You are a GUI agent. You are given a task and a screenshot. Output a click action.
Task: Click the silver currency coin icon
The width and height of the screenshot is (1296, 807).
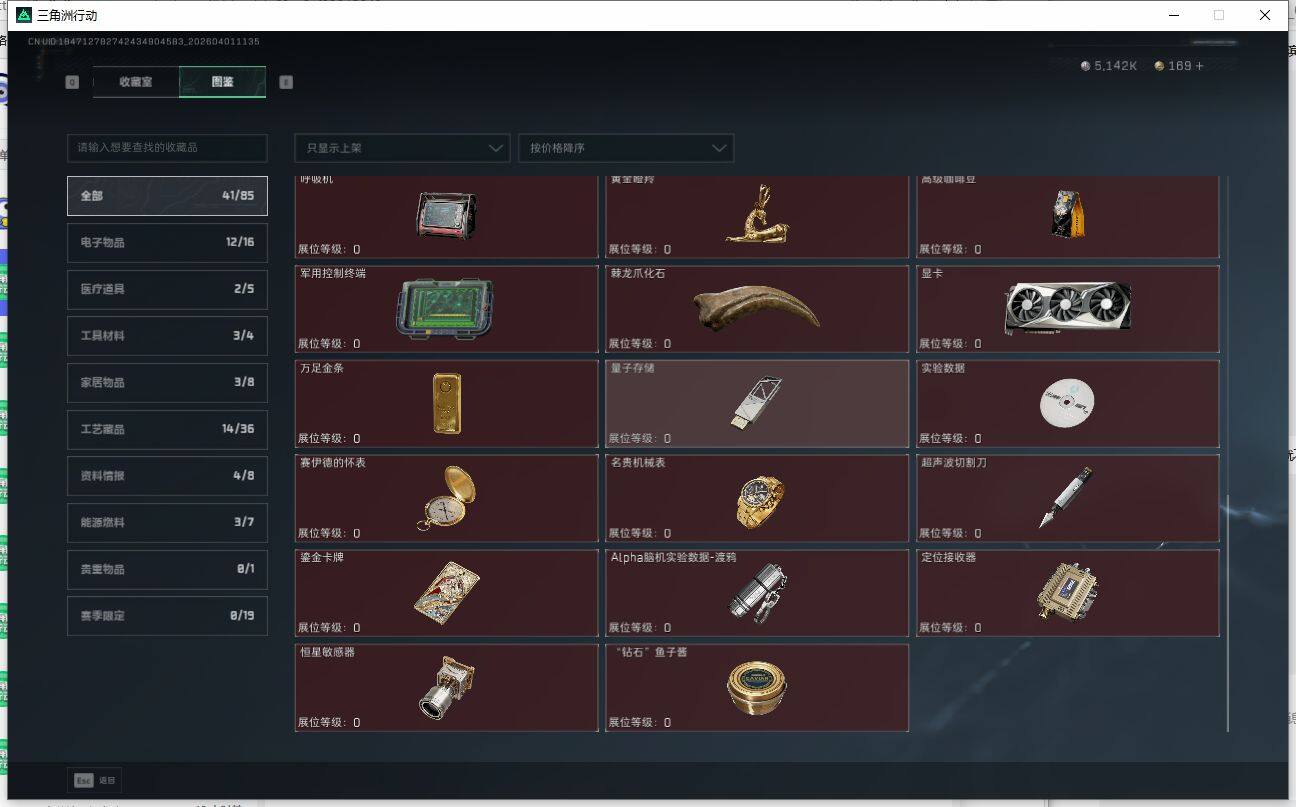[1086, 66]
